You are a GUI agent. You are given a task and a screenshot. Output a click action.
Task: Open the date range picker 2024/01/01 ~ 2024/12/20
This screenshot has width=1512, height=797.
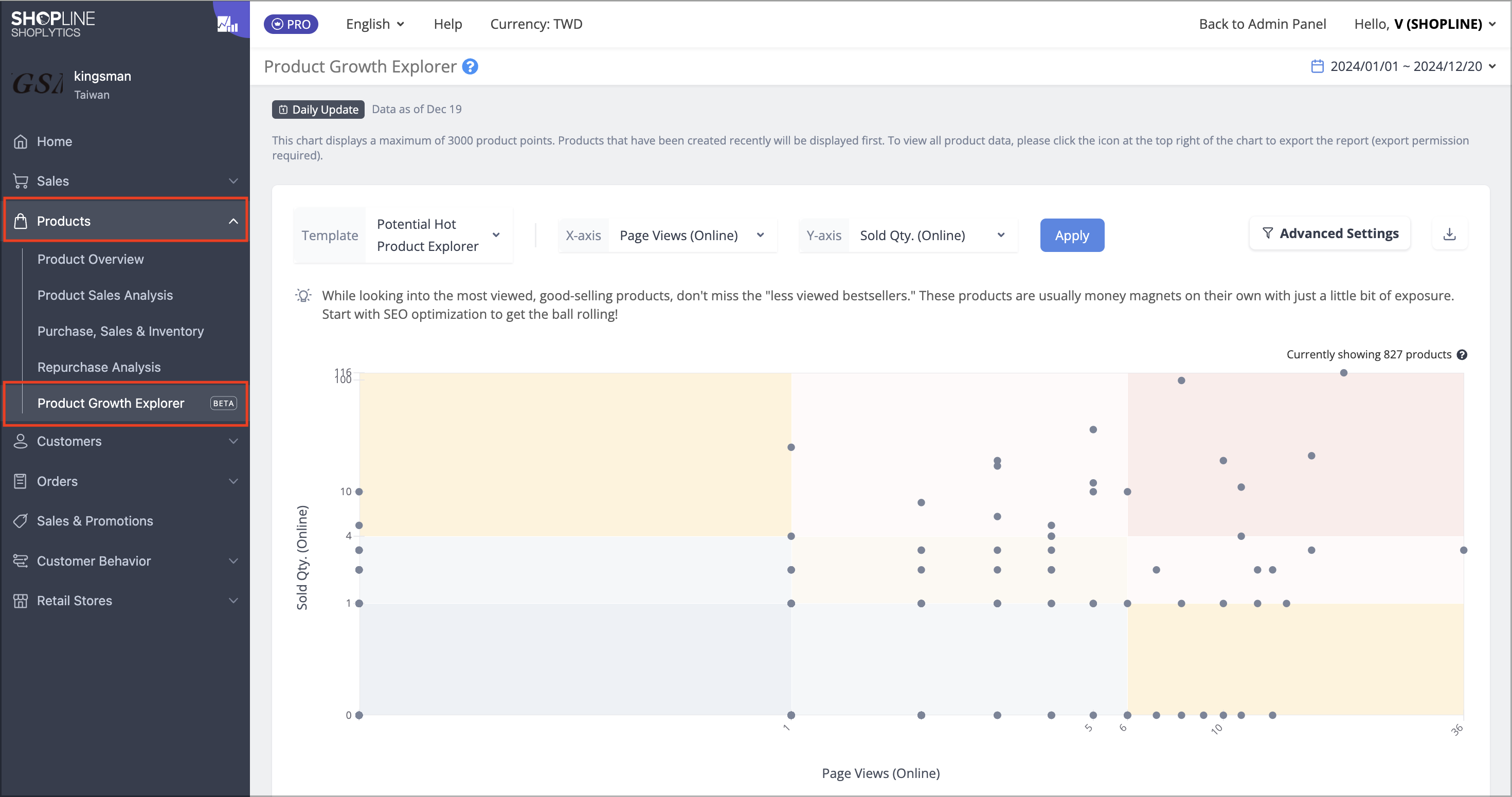click(1403, 66)
